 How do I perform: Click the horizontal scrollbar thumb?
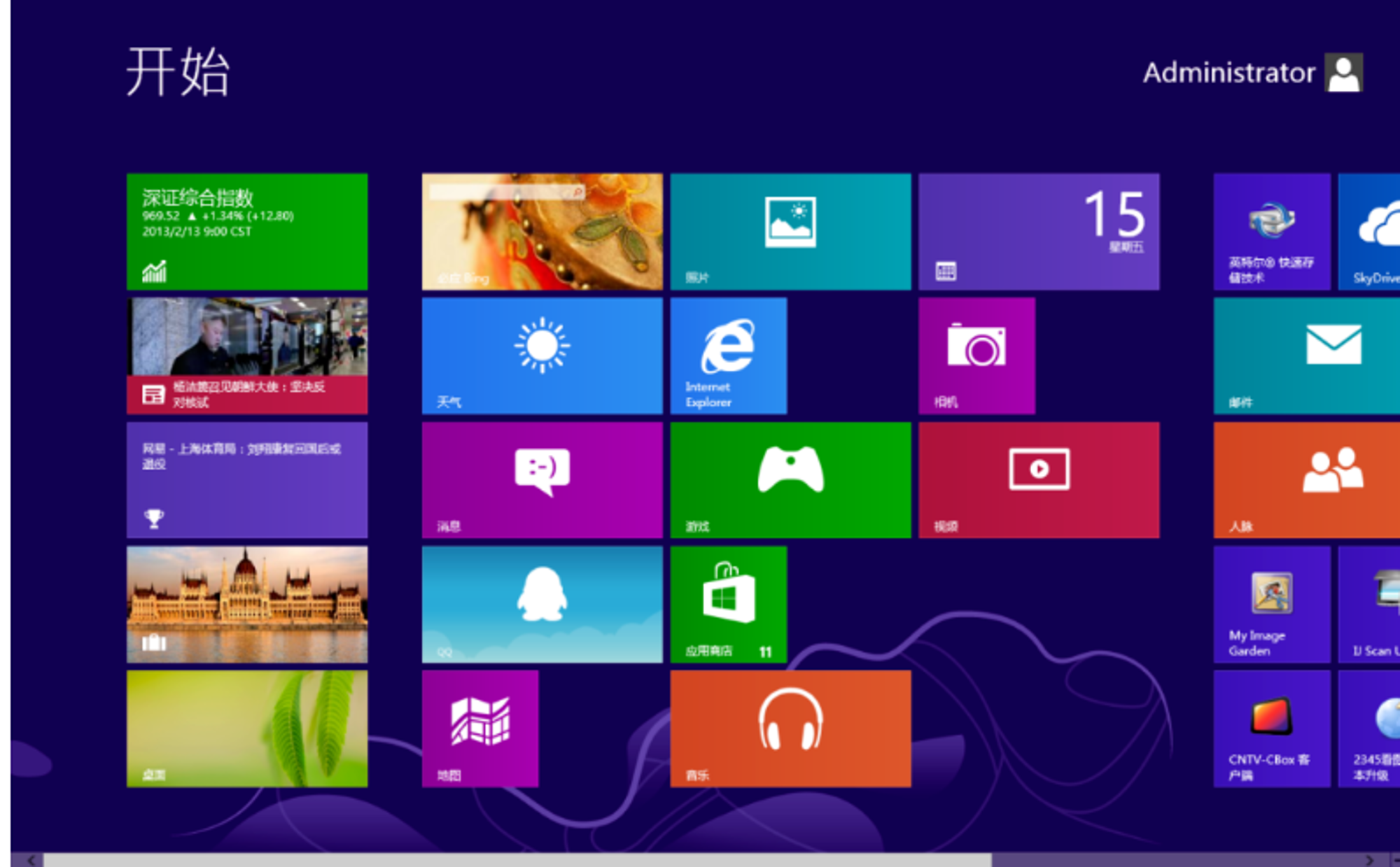point(517,860)
